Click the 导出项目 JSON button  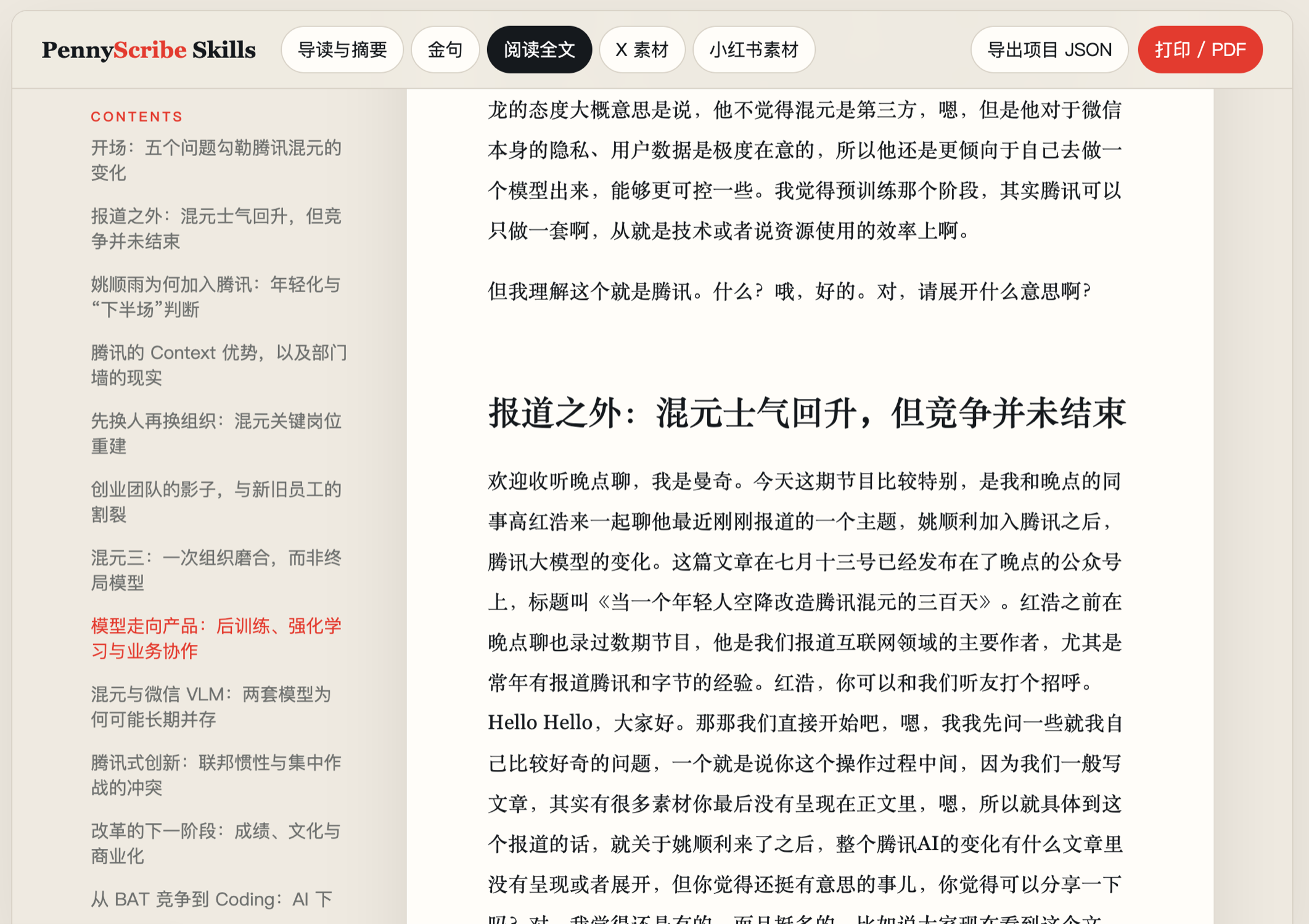click(x=1049, y=50)
